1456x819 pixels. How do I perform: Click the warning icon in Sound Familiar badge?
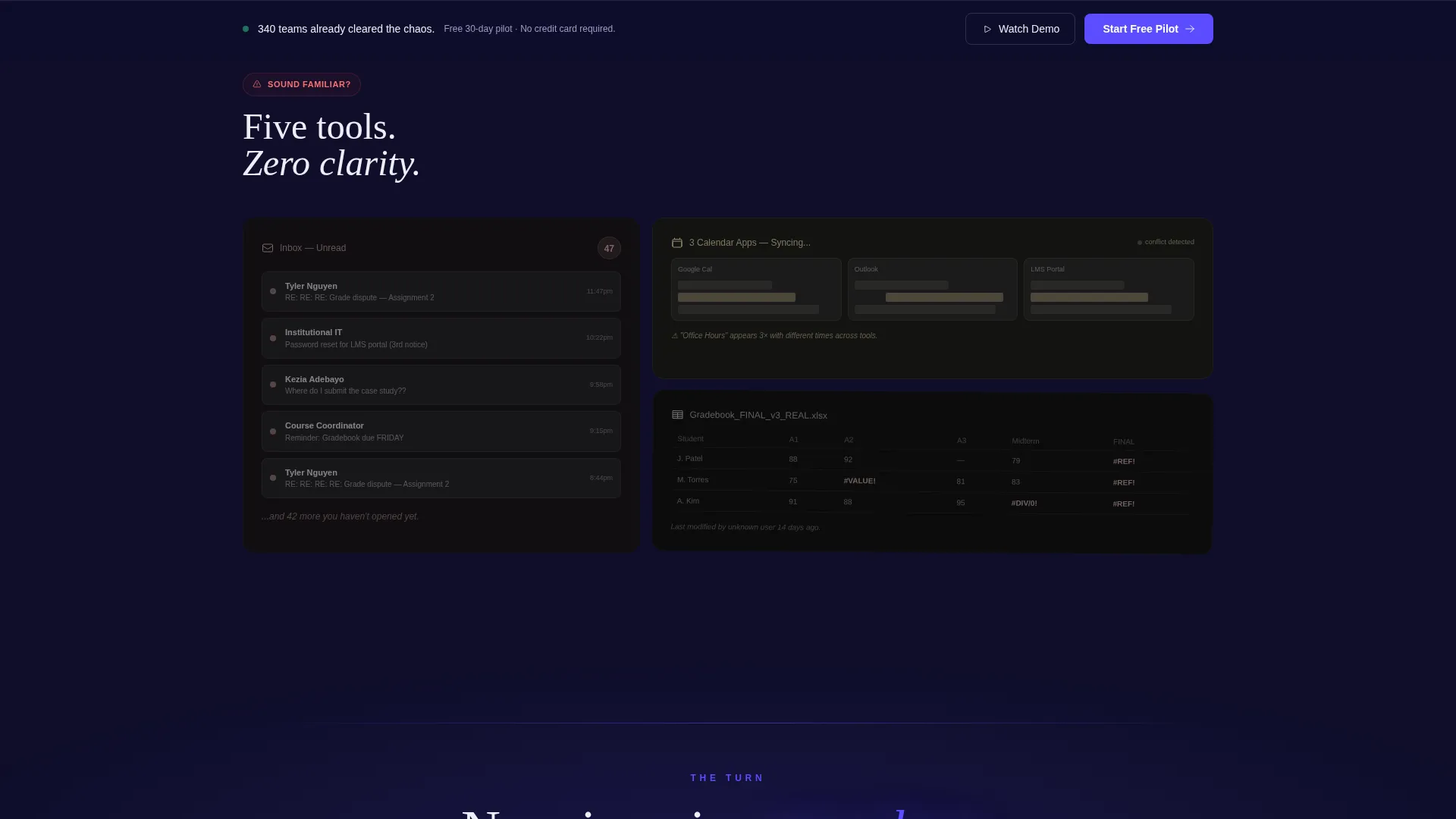257,84
